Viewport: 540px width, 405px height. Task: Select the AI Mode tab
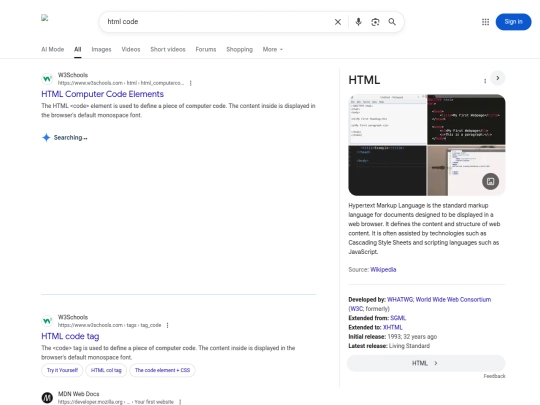53,49
